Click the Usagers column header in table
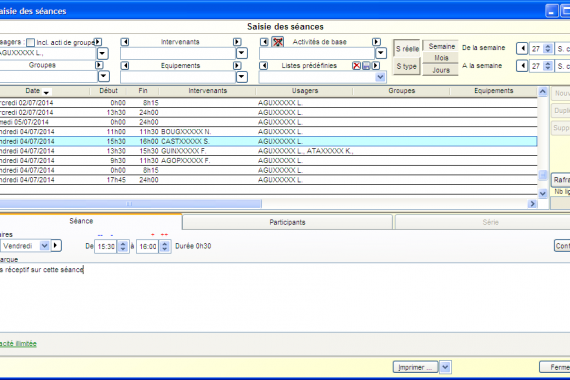Viewport: 570px width, 380px height. click(305, 91)
